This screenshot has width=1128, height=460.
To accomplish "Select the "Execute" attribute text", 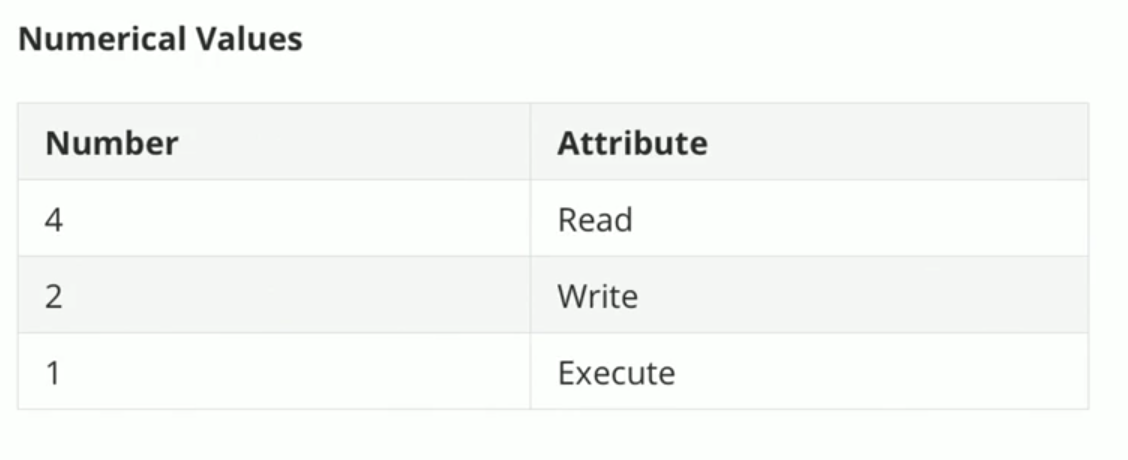I will [x=616, y=373].
